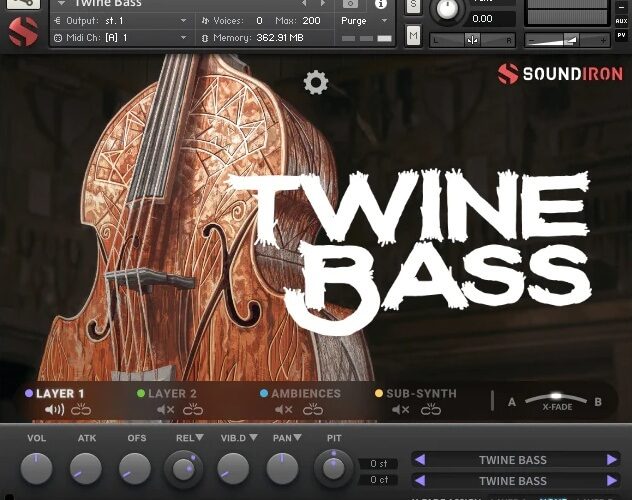Click the Sub-Synth link chain icon
Image resolution: width=632 pixels, height=500 pixels.
[430, 410]
